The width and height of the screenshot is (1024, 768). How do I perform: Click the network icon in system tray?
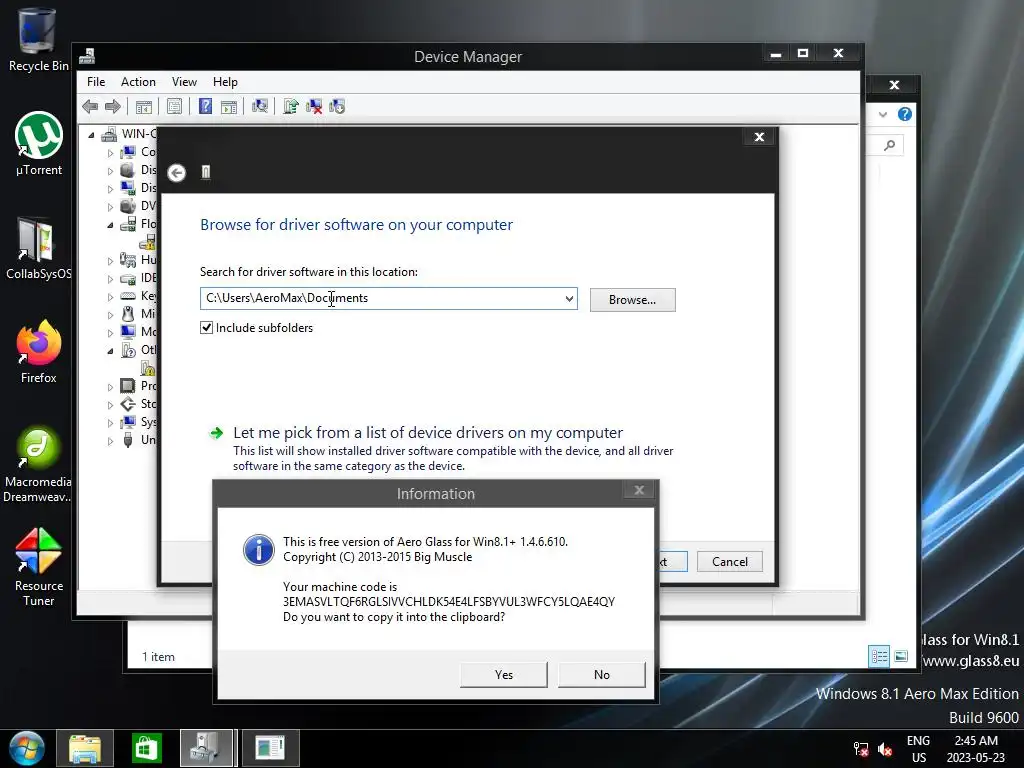point(861,750)
